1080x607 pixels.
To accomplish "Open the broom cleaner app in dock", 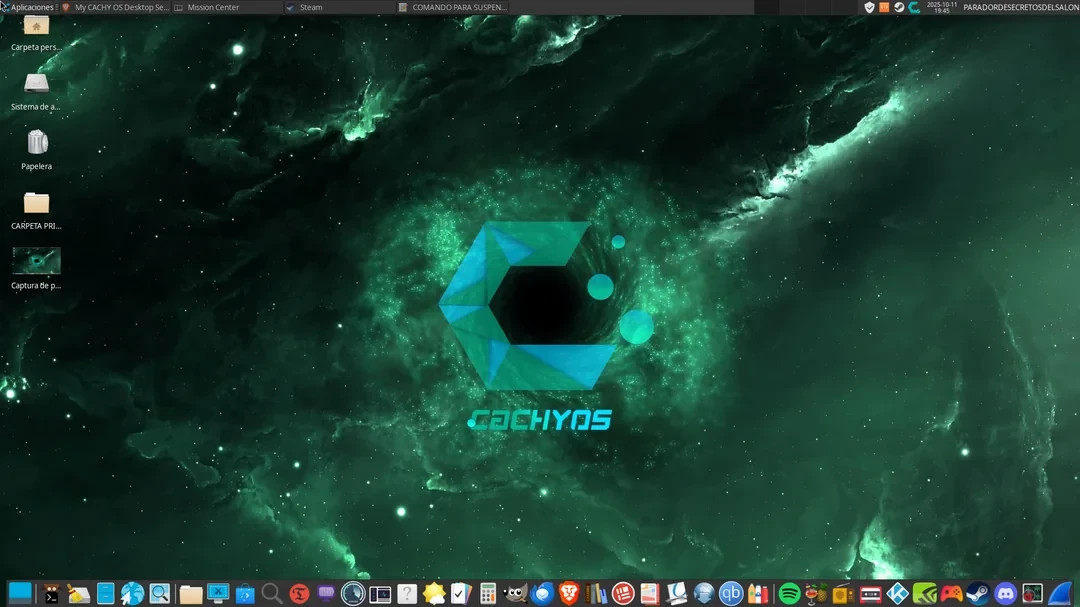I will click(x=79, y=593).
